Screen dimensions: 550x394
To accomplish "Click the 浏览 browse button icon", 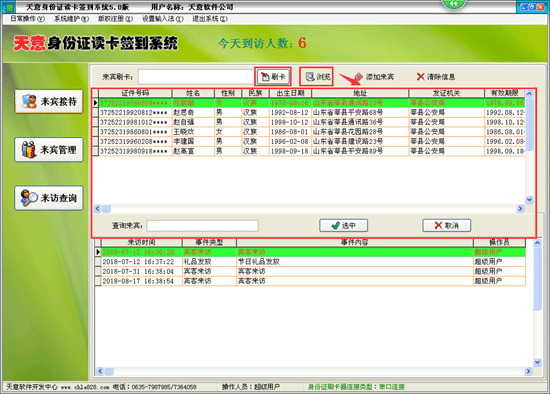I will 310,77.
